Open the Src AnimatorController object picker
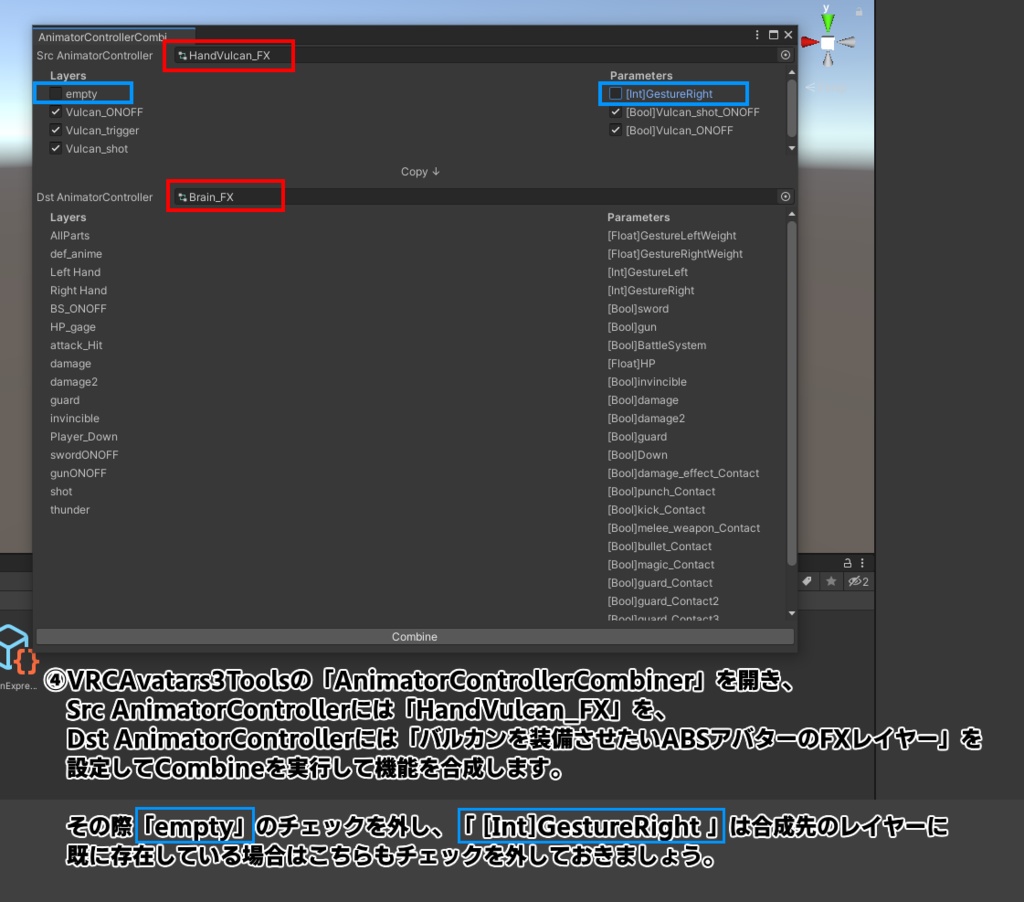Viewport: 1024px width, 902px height. coord(785,56)
